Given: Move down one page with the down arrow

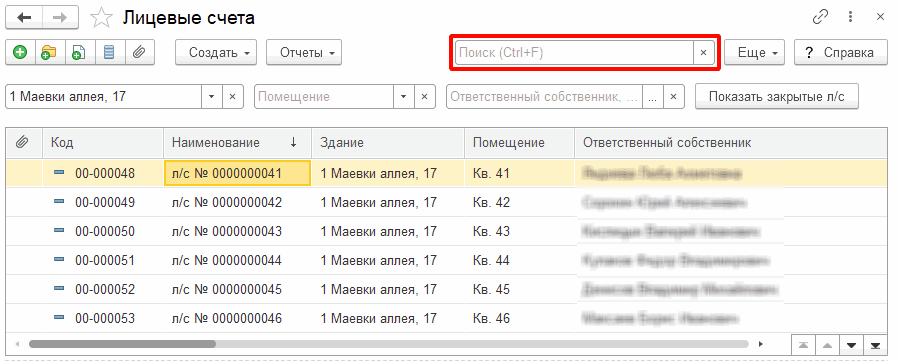Looking at the screenshot, I should [851, 345].
